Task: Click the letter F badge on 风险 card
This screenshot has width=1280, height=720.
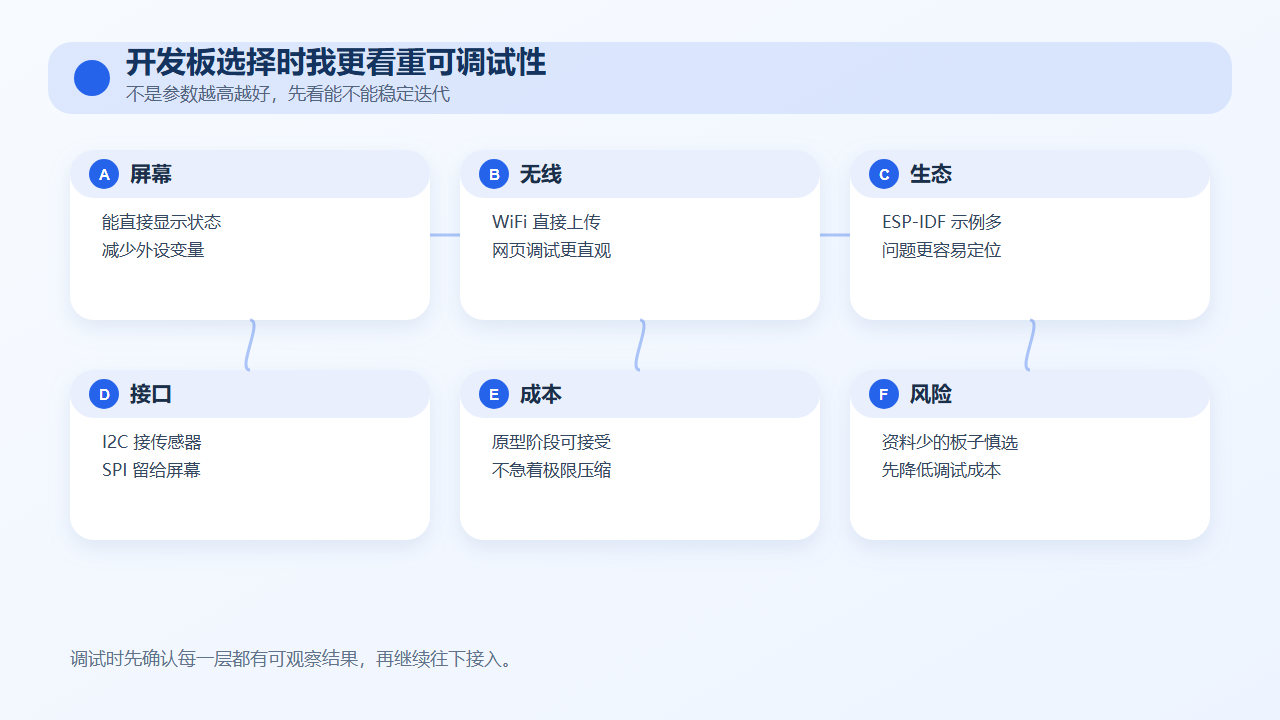Action: coord(884,394)
